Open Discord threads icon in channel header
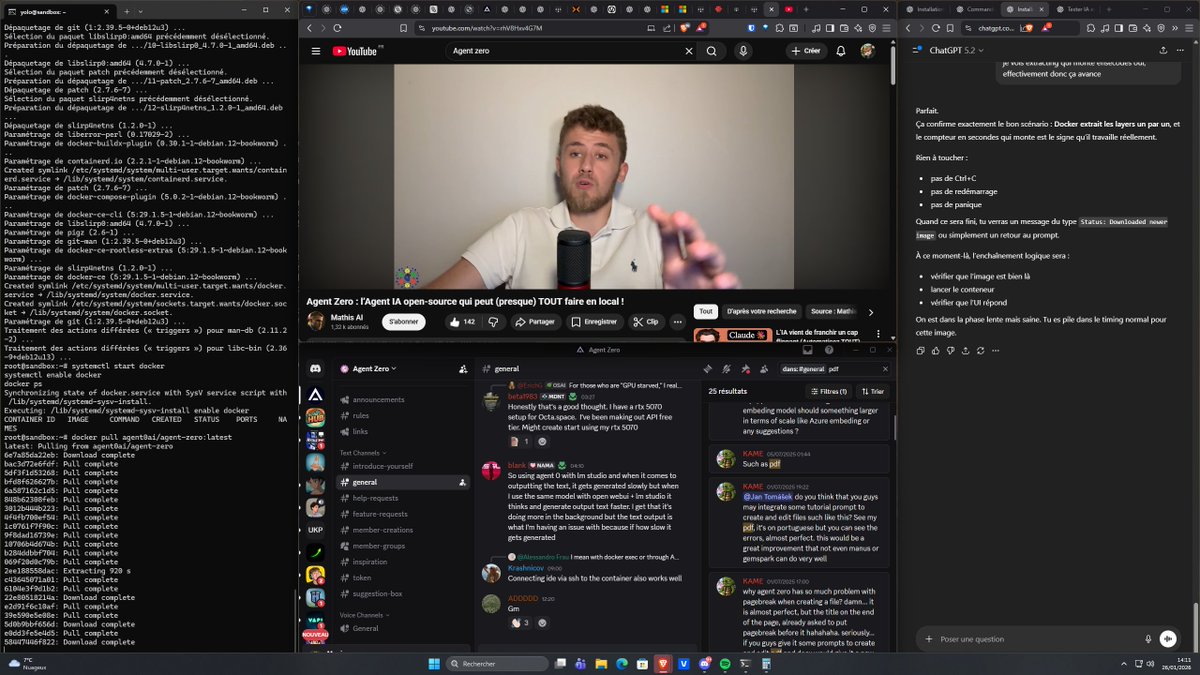The width and height of the screenshot is (1200, 675). pos(707,369)
